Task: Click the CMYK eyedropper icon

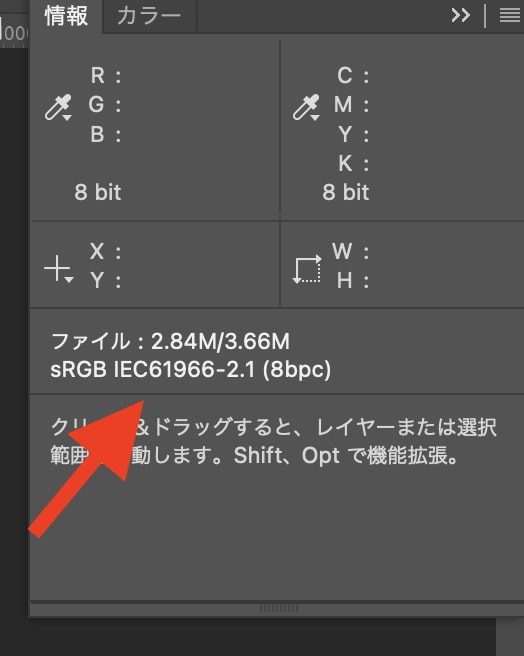Action: tap(306, 107)
